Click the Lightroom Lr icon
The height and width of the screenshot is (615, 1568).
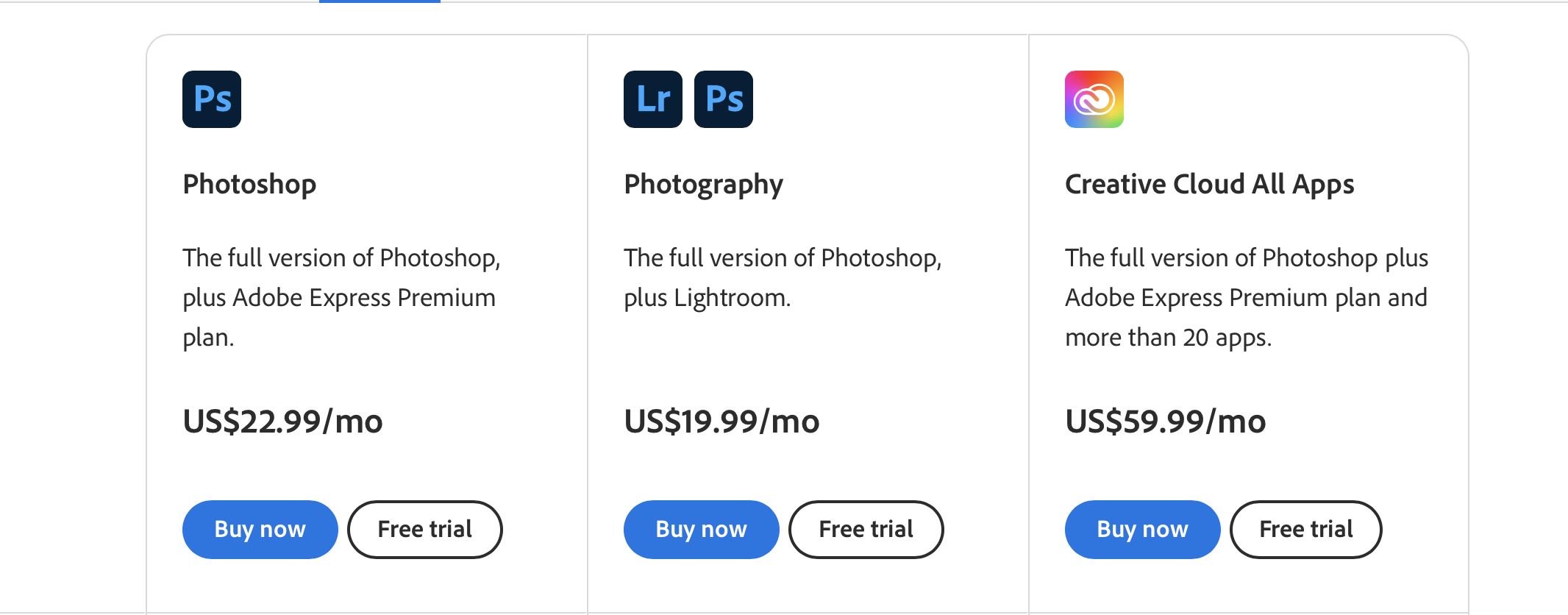point(653,99)
